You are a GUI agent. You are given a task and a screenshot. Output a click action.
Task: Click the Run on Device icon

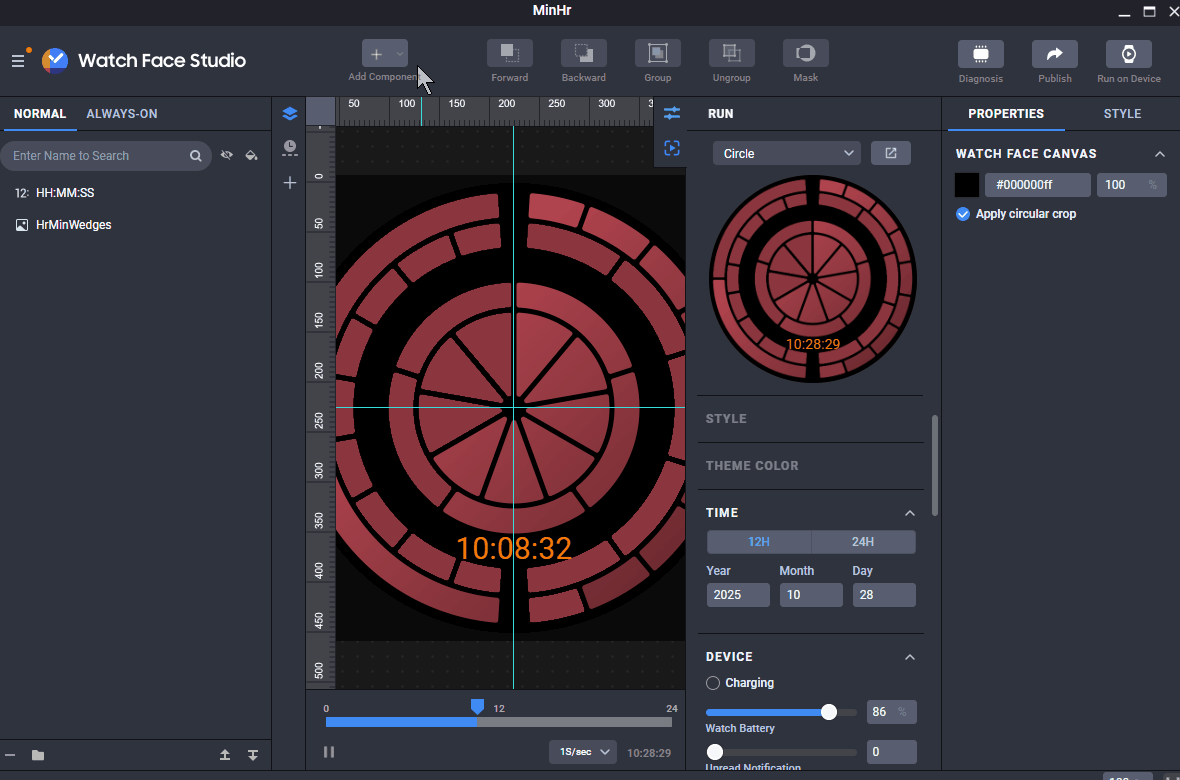click(x=1128, y=54)
